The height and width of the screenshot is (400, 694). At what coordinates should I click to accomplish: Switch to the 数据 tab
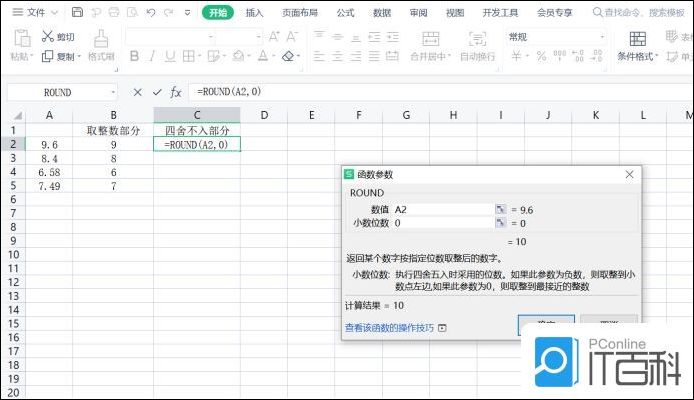[x=382, y=13]
